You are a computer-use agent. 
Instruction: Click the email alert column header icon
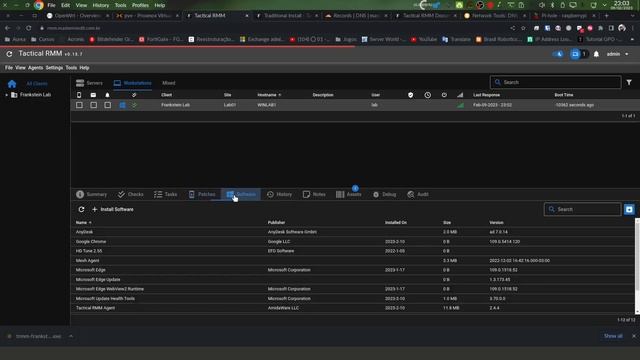point(93,95)
